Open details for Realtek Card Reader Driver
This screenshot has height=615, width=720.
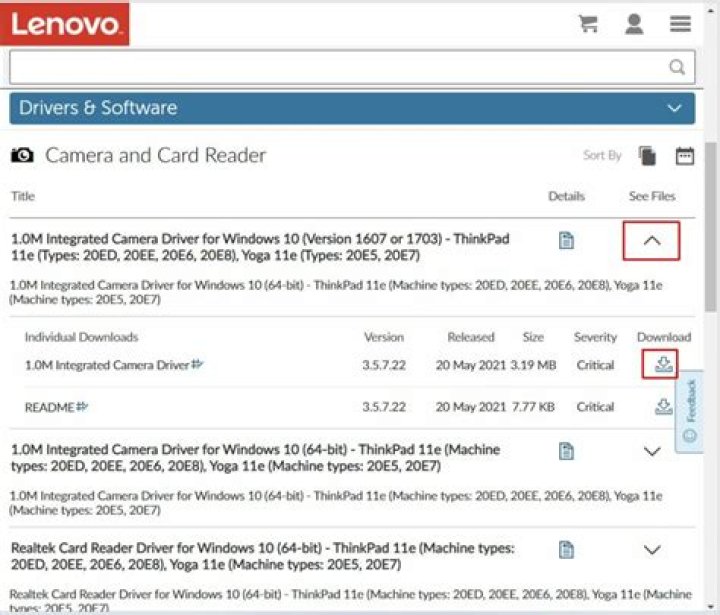[x=566, y=550]
